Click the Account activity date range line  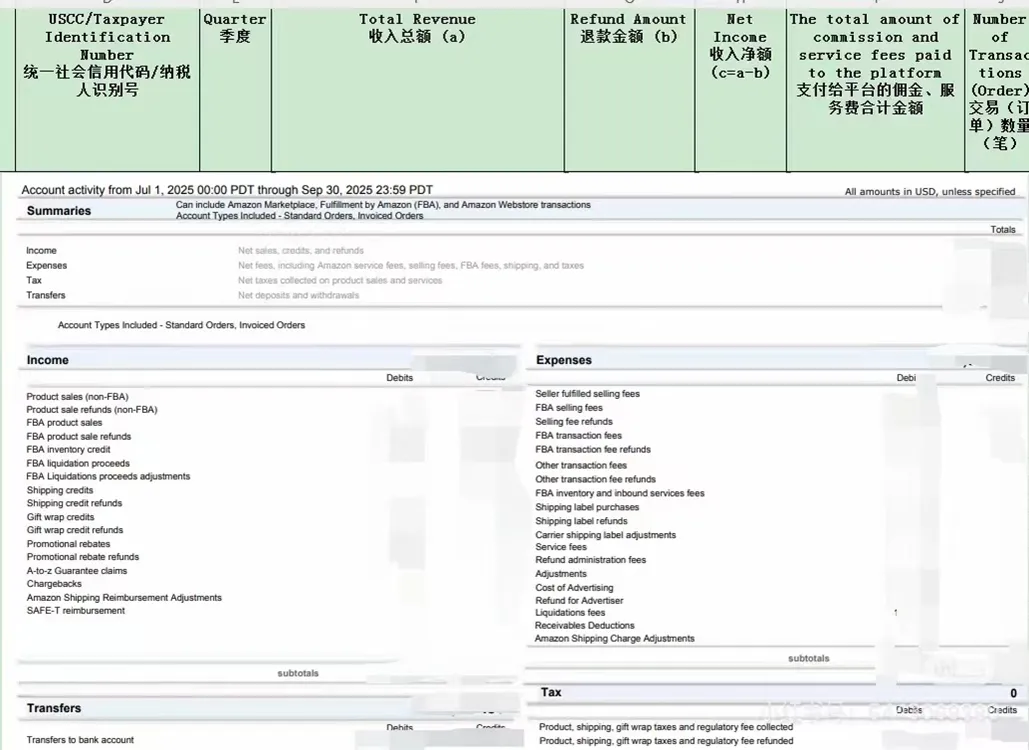[x=227, y=190]
